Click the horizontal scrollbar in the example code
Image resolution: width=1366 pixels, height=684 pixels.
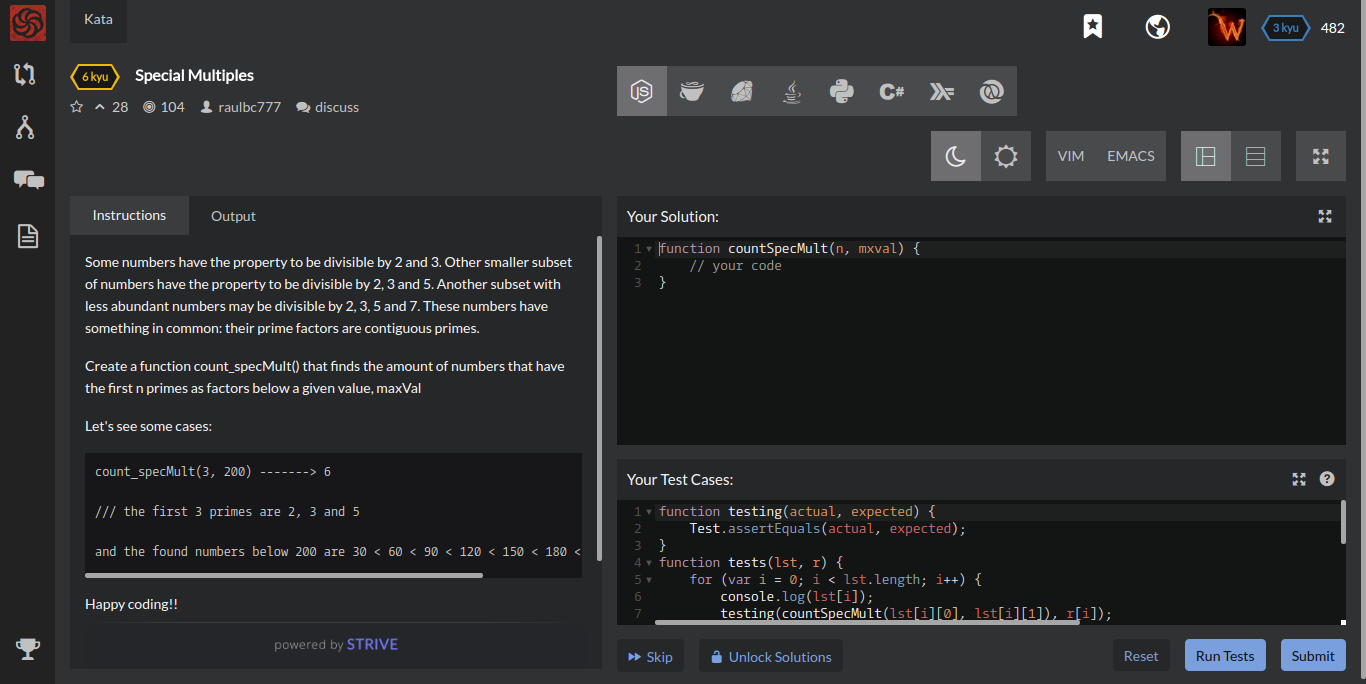[283, 575]
